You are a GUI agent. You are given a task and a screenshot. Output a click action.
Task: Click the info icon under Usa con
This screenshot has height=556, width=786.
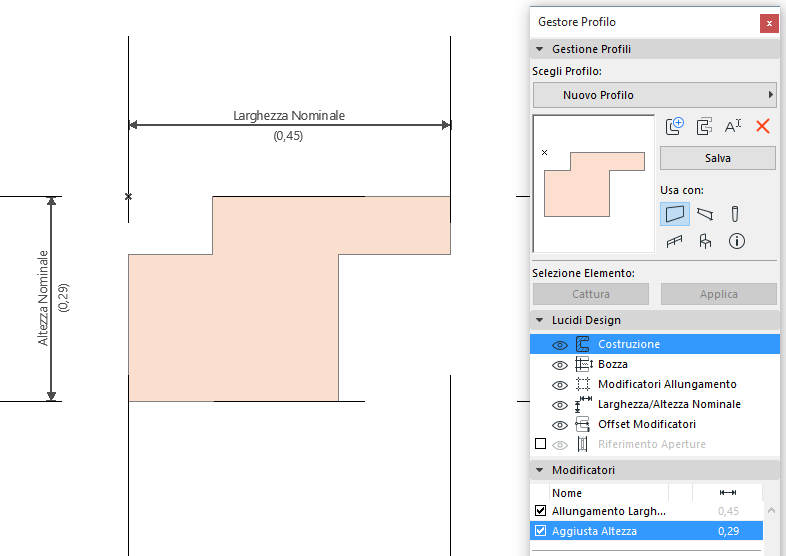736,242
